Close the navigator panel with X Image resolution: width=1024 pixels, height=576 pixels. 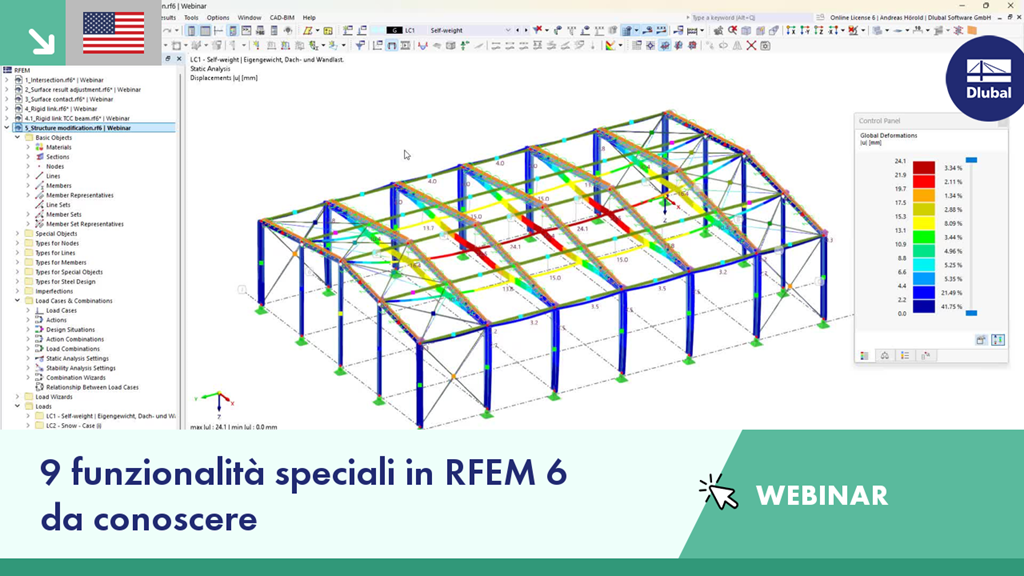point(179,59)
